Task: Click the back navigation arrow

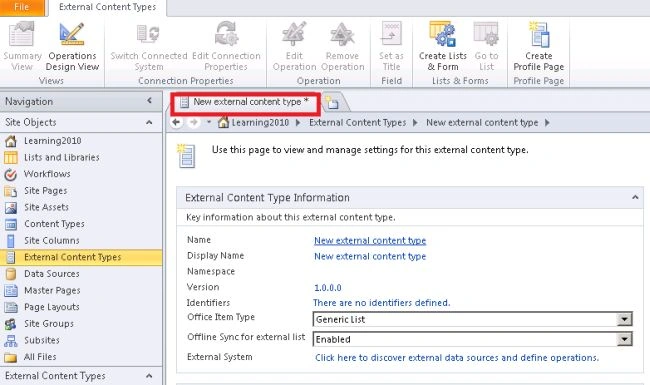Action: pyautogui.click(x=176, y=122)
